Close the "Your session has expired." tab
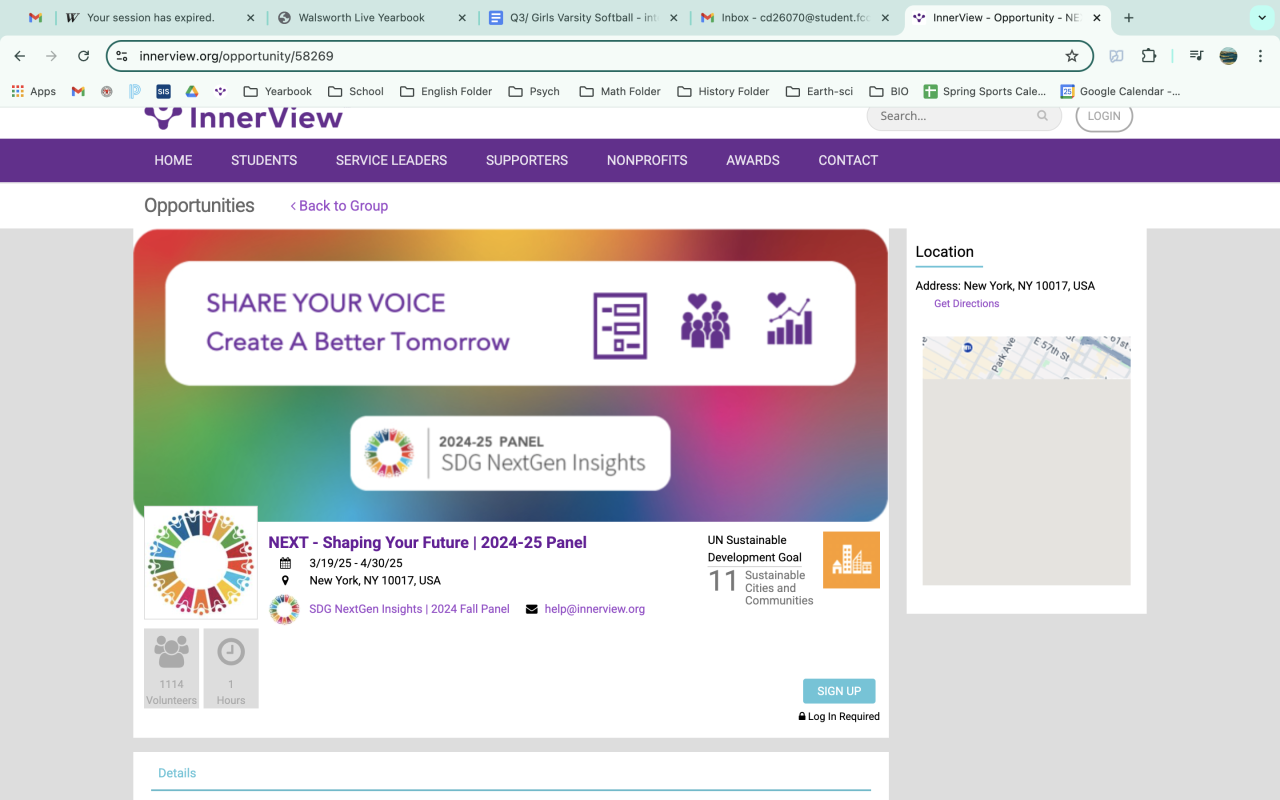 [250, 18]
